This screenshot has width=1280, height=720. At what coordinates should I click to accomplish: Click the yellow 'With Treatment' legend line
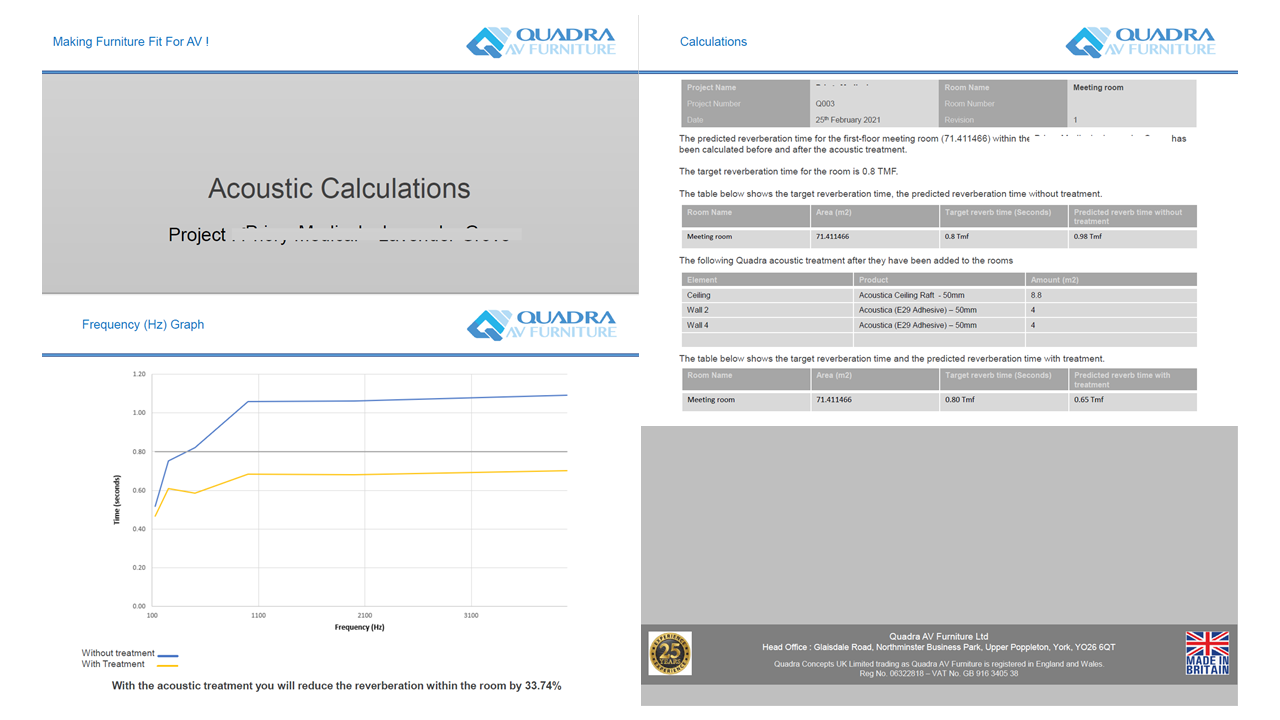(x=167, y=665)
